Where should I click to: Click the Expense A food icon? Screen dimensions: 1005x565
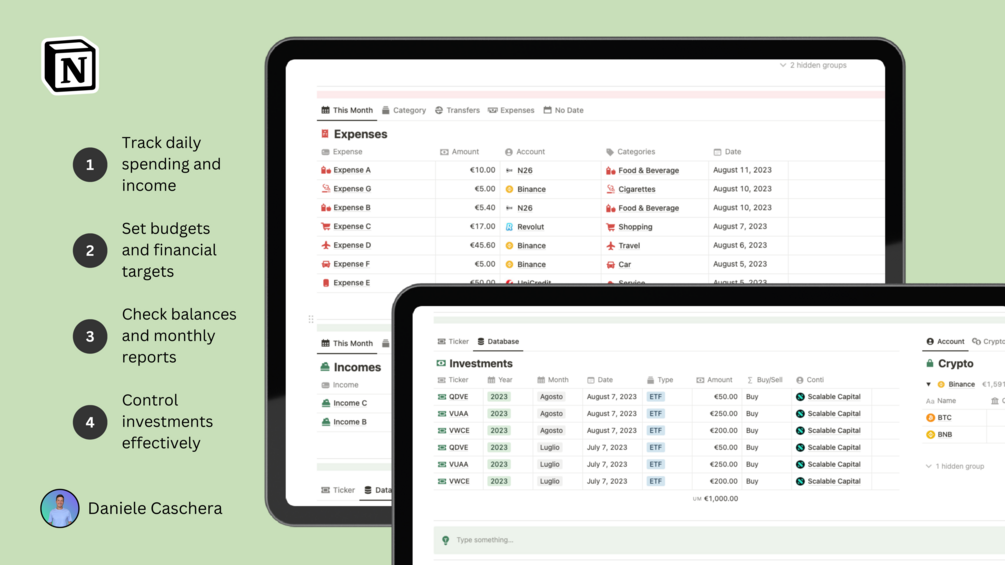coord(326,170)
